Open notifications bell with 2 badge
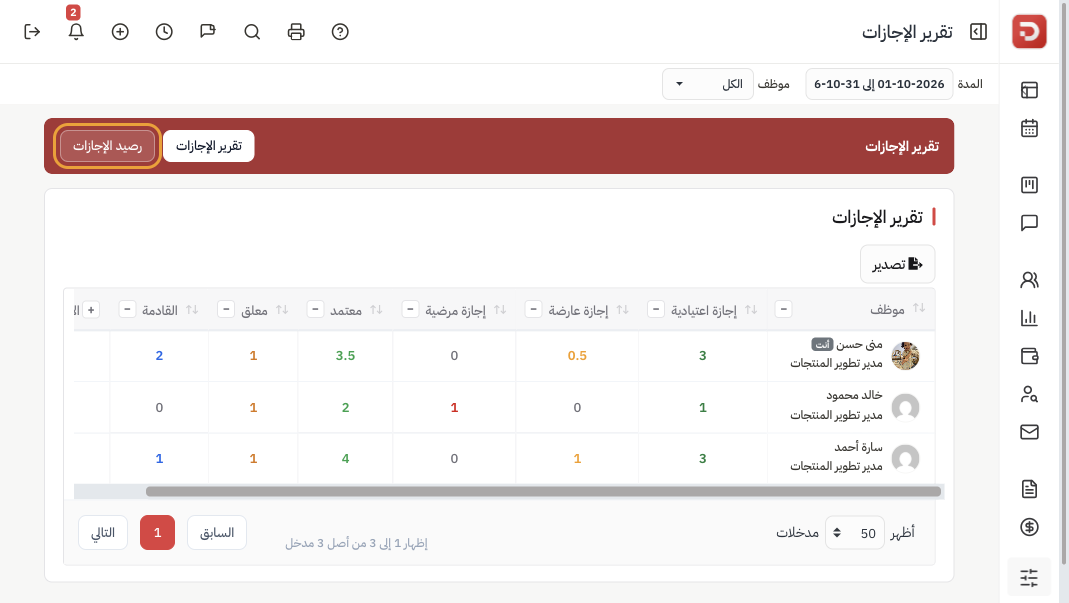This screenshot has height=603, width=1069. 76,31
